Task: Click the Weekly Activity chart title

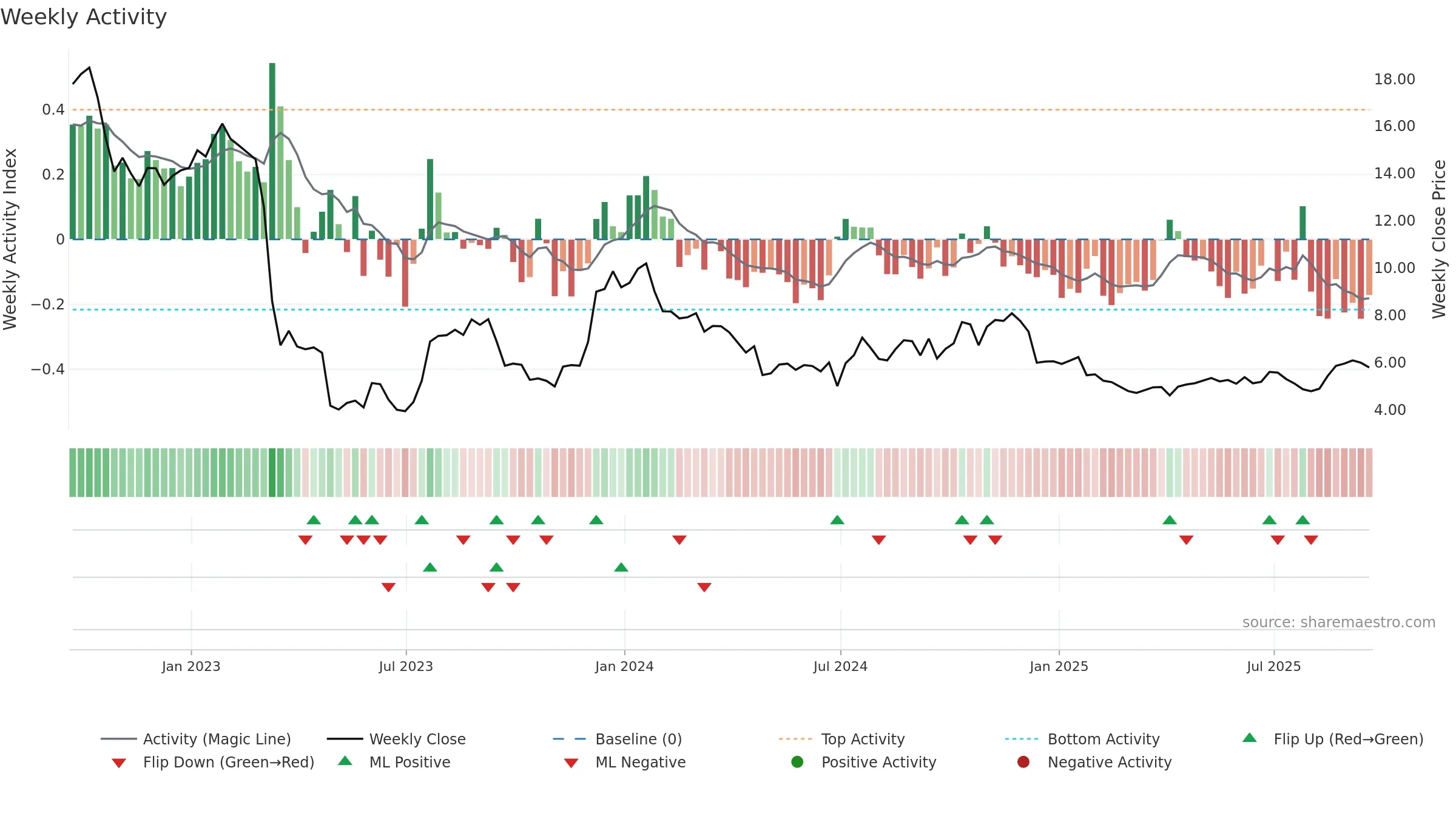Action: tap(84, 16)
